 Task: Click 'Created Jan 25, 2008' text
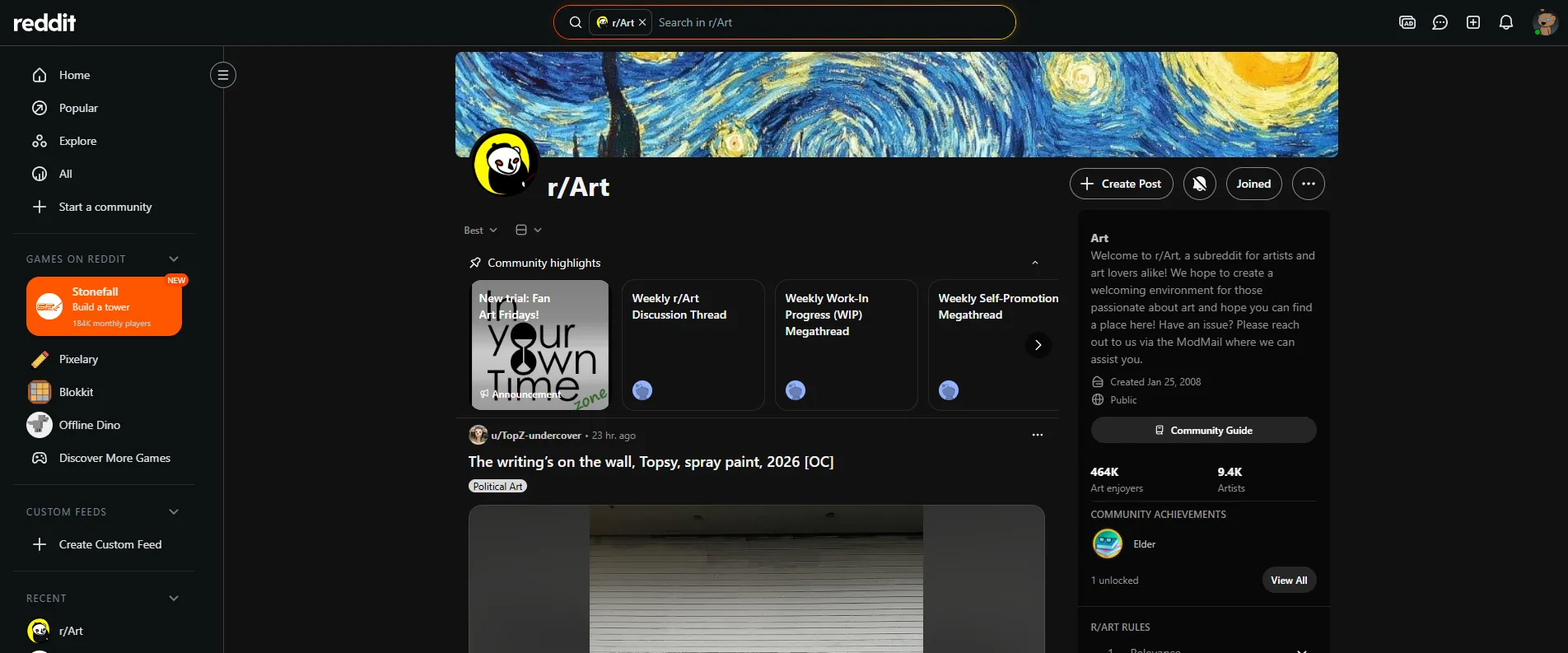pyautogui.click(x=1155, y=382)
